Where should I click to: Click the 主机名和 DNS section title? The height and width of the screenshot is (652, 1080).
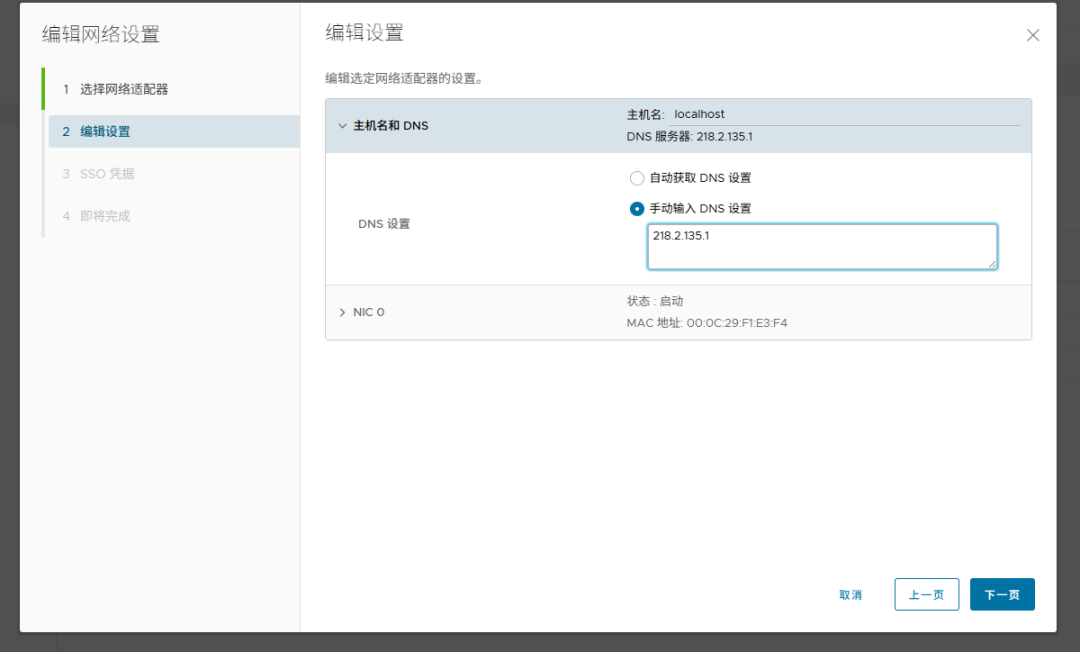click(391, 126)
